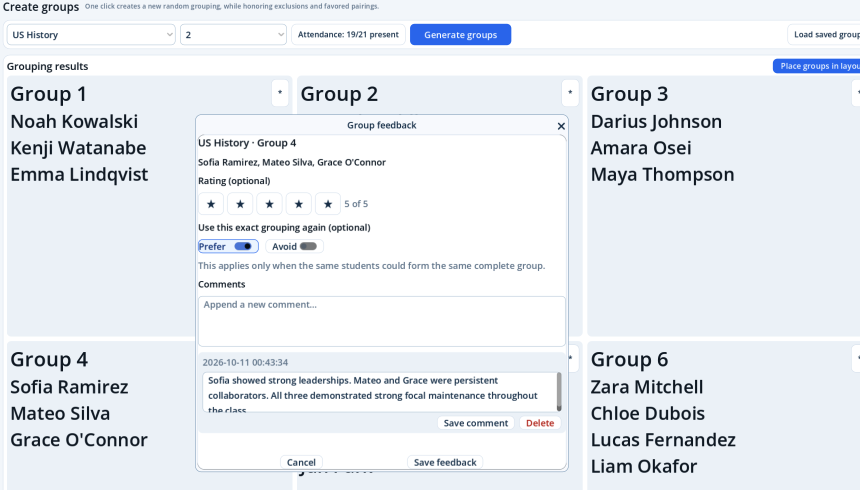Click the Group 3 heading

point(629,94)
